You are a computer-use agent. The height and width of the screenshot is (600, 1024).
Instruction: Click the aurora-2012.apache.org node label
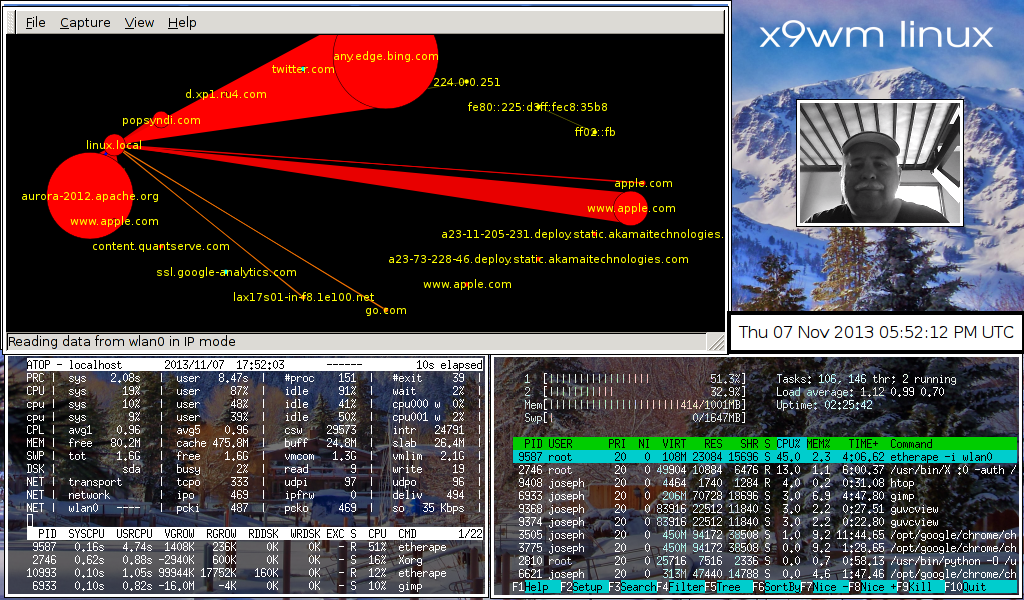[90, 196]
